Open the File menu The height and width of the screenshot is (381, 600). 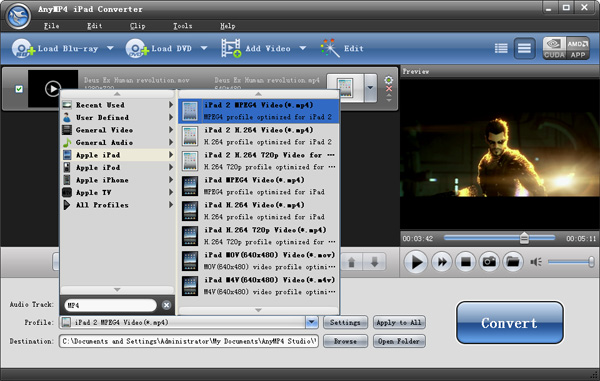coord(51,26)
